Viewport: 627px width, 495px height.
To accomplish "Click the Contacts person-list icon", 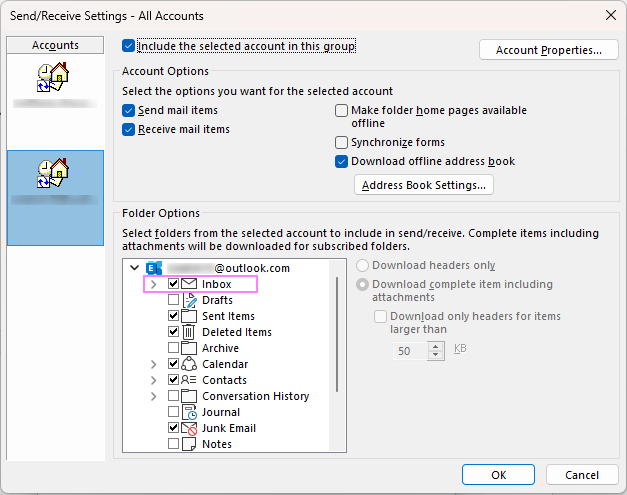I will pos(189,380).
